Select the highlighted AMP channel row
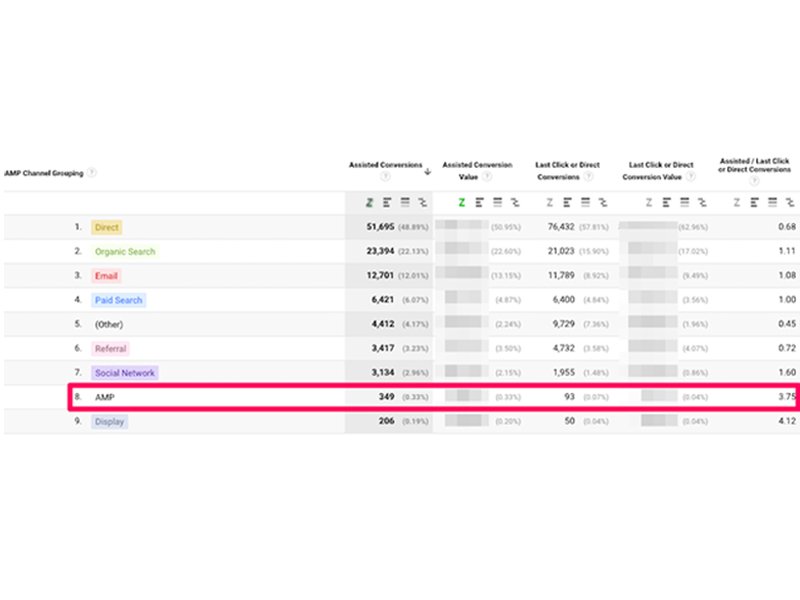The height and width of the screenshot is (600, 800). [105, 397]
